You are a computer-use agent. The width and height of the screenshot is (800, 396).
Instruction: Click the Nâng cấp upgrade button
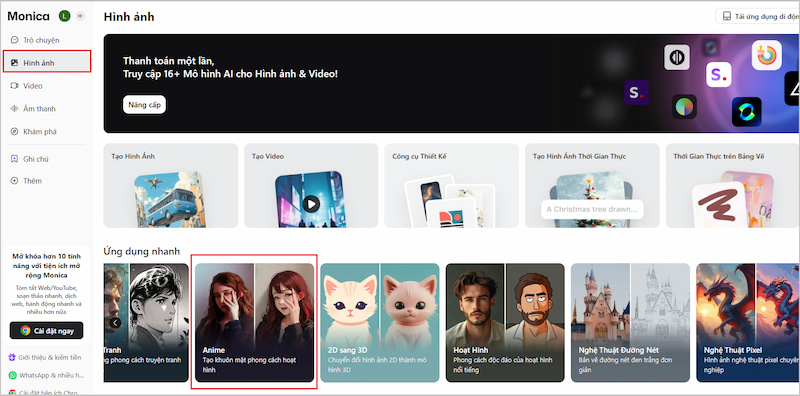point(144,105)
